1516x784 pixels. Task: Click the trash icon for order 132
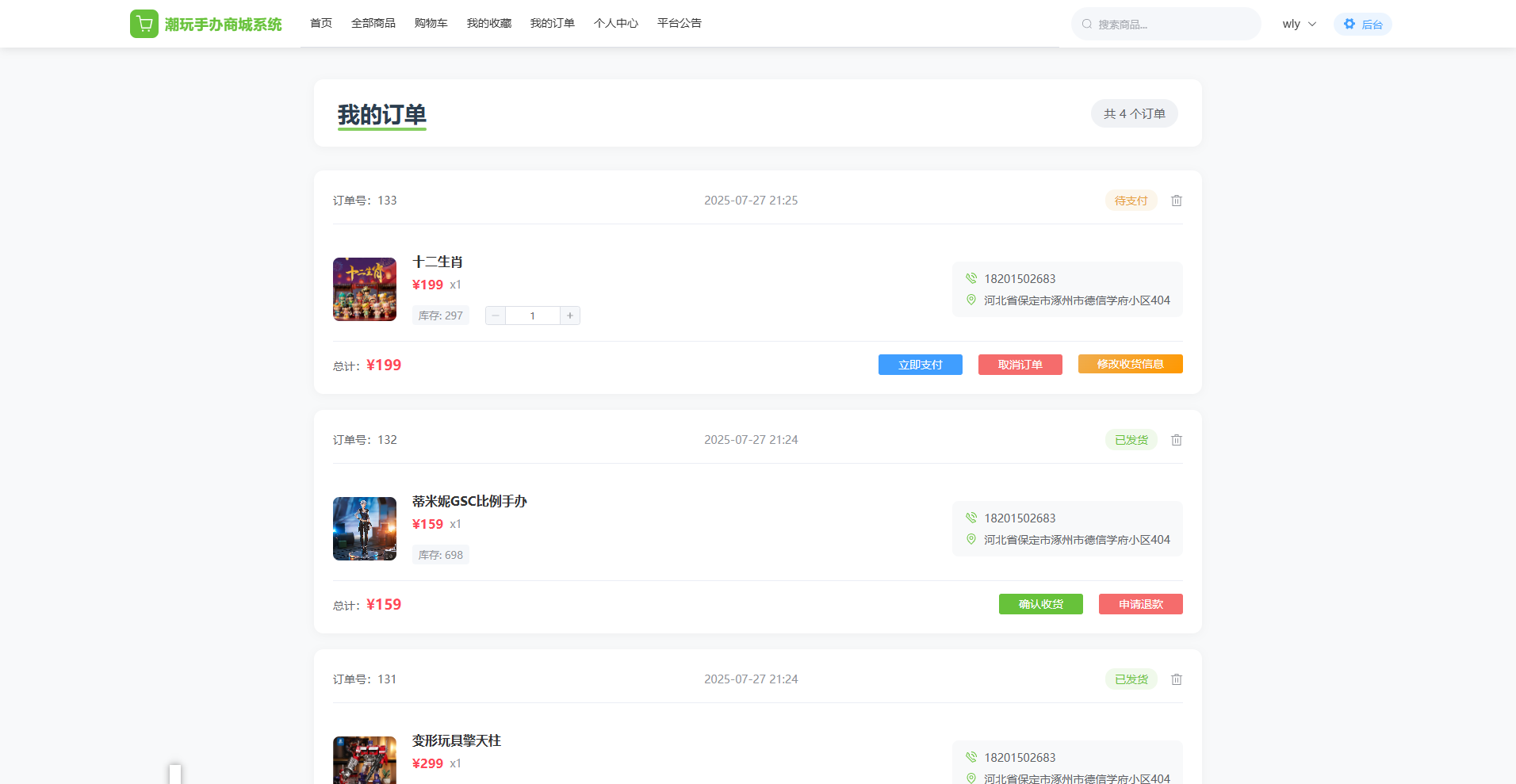1177,440
